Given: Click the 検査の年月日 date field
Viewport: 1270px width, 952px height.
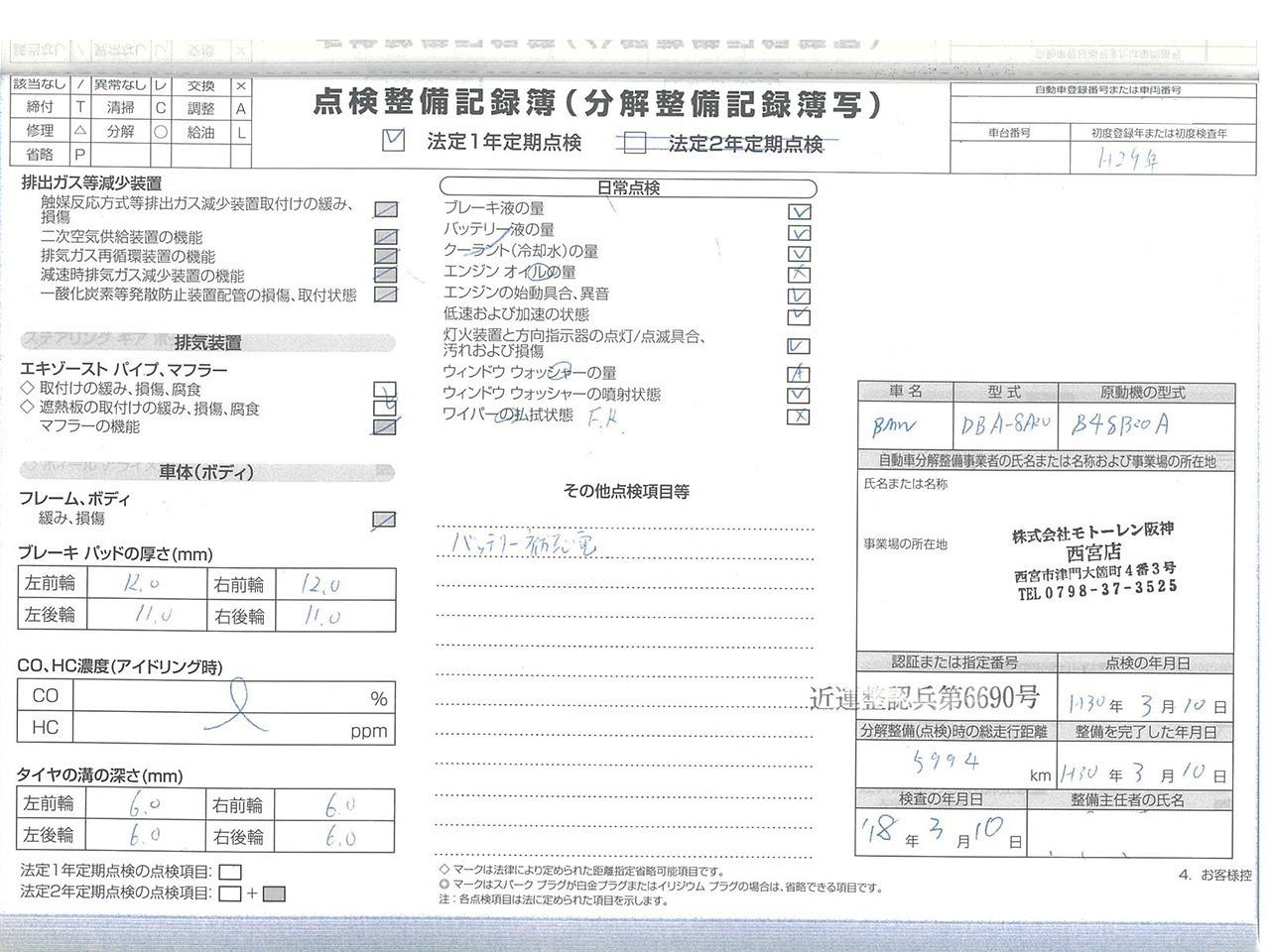Looking at the screenshot, I should 942,831.
